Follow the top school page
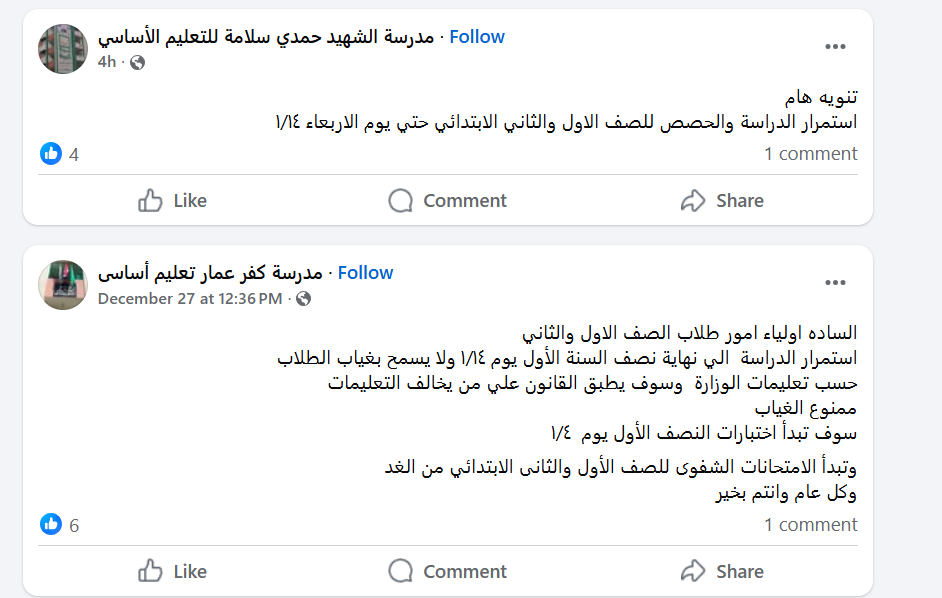Image resolution: width=942 pixels, height=598 pixels. pyautogui.click(x=477, y=37)
